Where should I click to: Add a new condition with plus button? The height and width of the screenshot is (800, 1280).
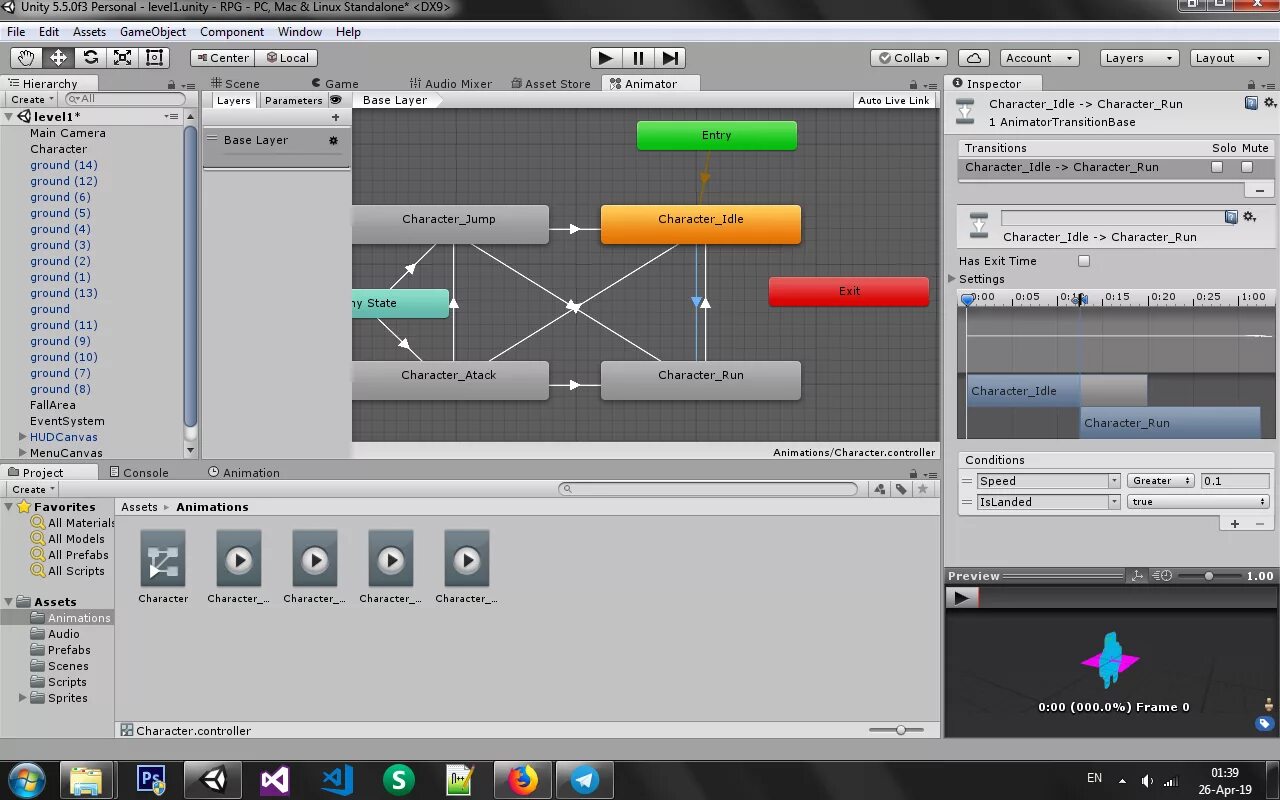pyautogui.click(x=1235, y=524)
